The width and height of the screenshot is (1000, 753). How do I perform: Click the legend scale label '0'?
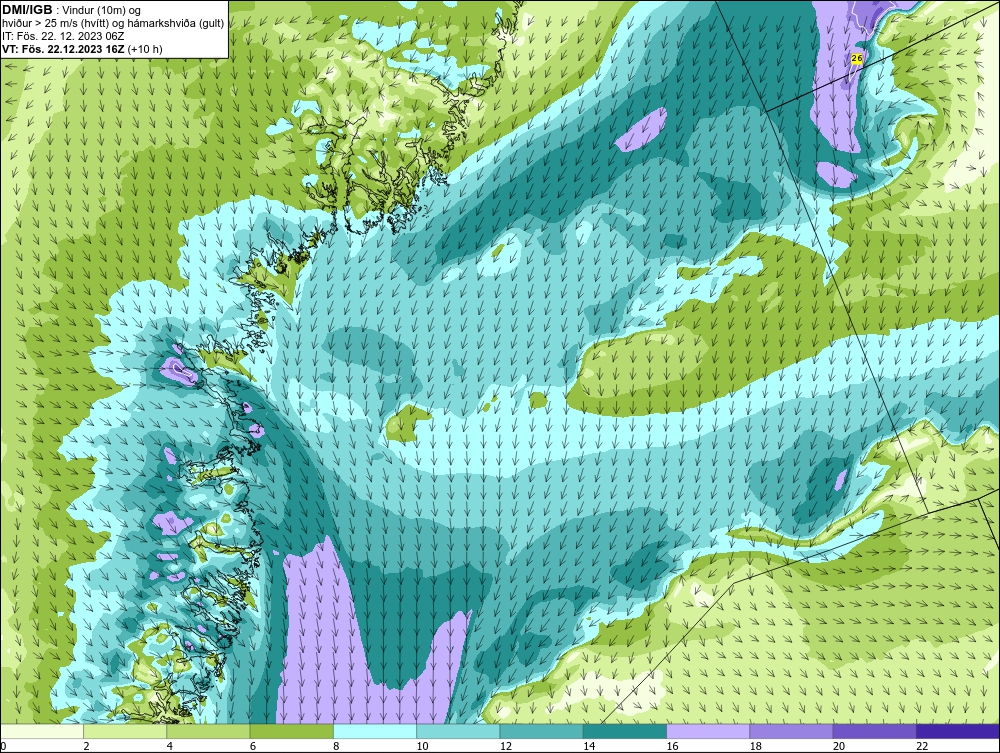point(3,746)
